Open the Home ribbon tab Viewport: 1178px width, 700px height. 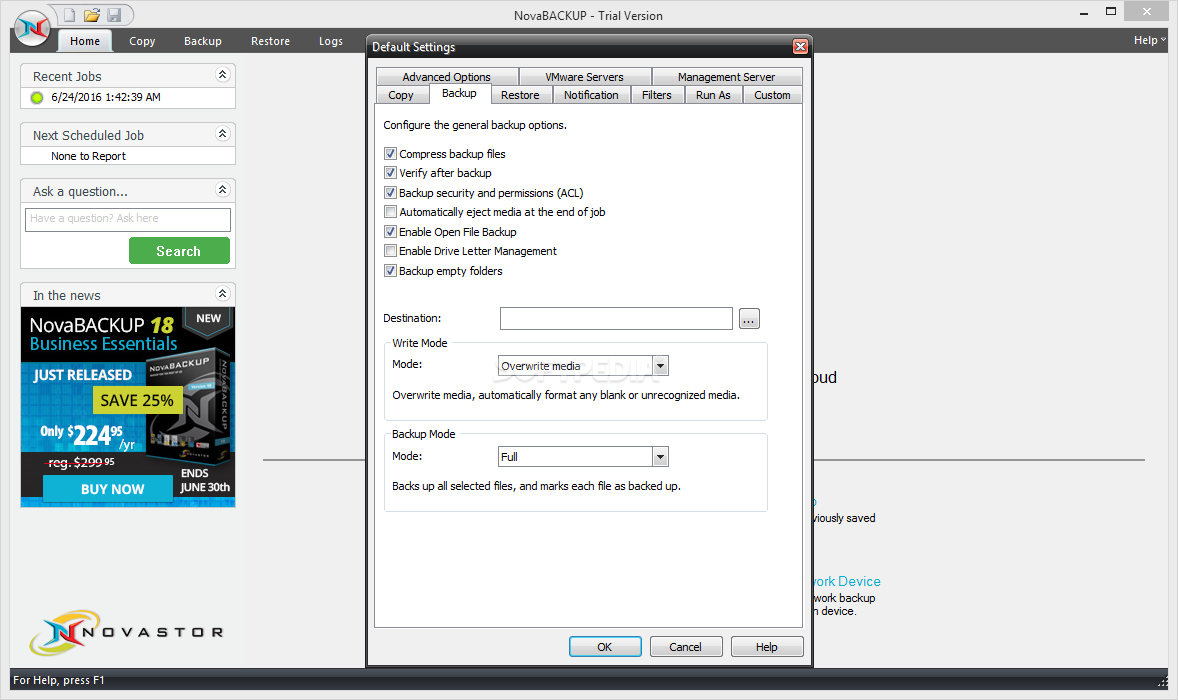[85, 41]
